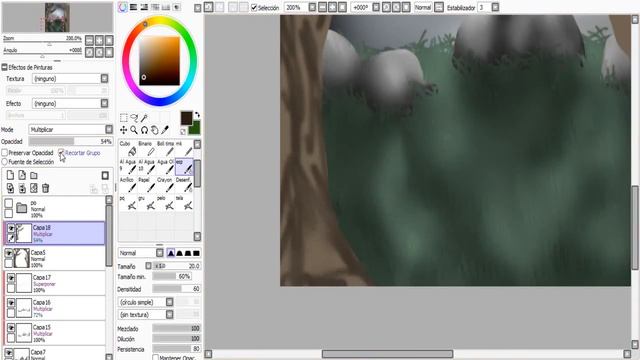640x360 pixels.
Task: Create a new layer folder
Action: click(34, 176)
